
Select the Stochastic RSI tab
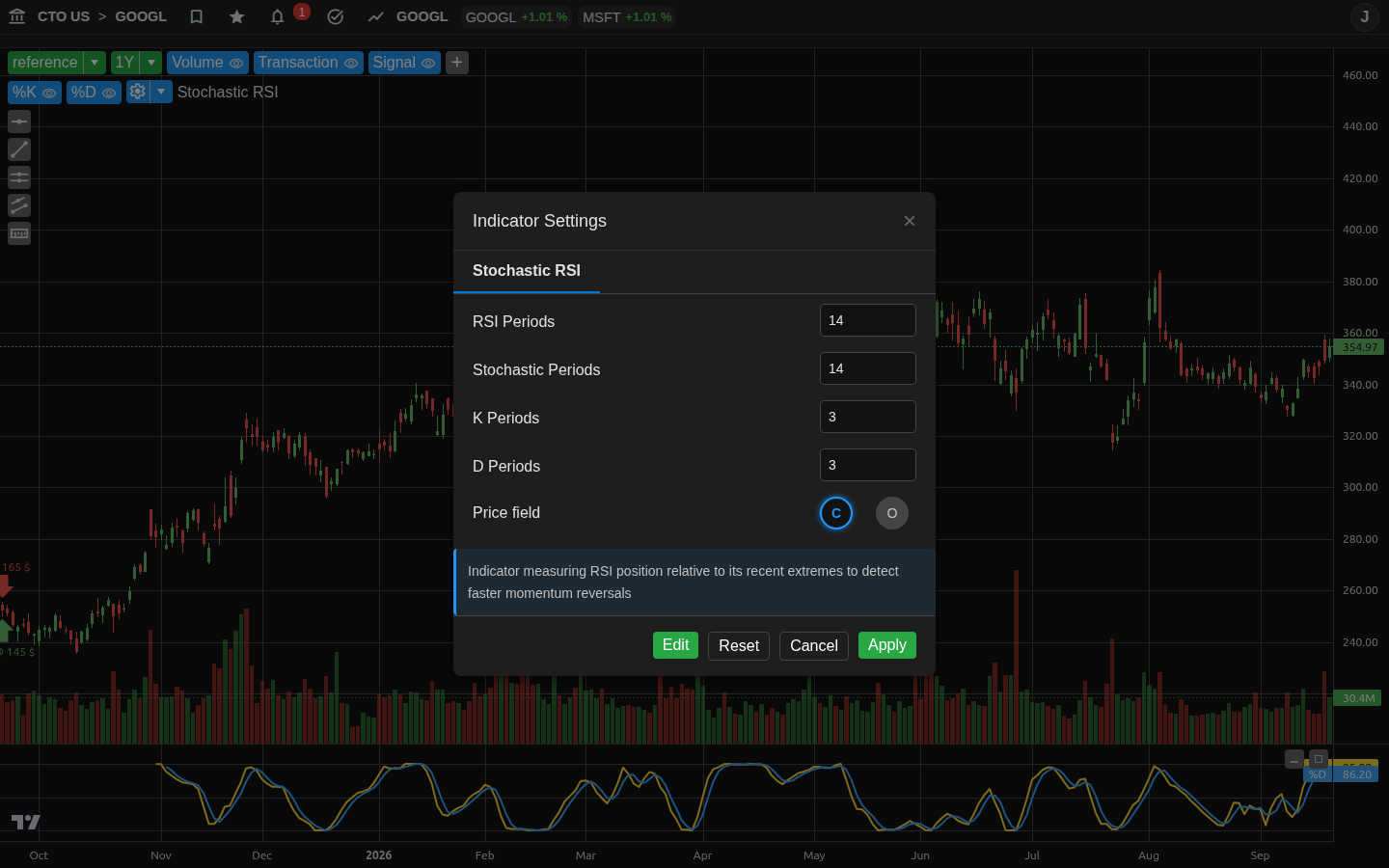(x=527, y=271)
